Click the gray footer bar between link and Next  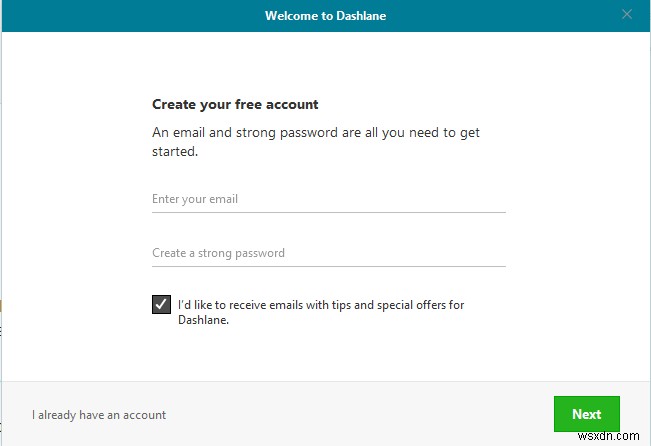click(x=360, y=414)
